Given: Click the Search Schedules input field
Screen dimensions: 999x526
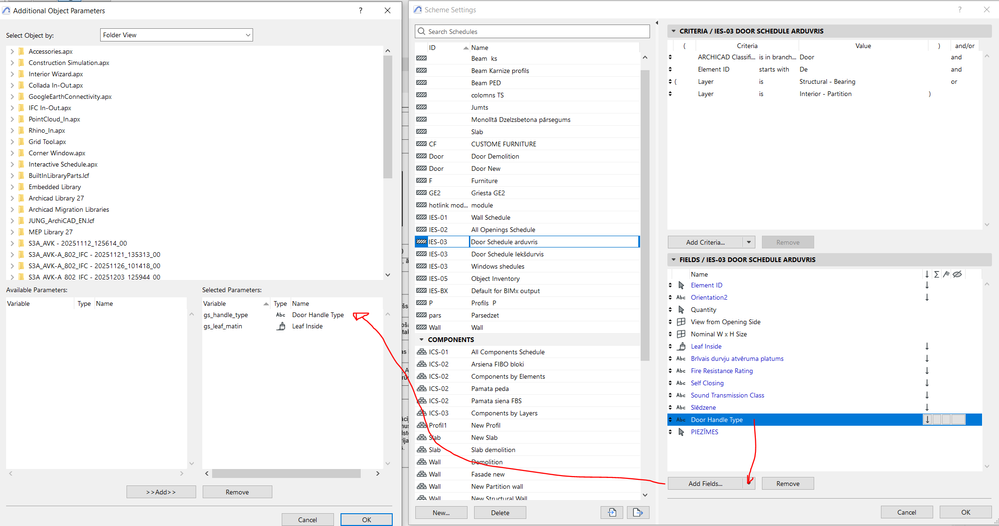Looking at the screenshot, I should click(532, 31).
